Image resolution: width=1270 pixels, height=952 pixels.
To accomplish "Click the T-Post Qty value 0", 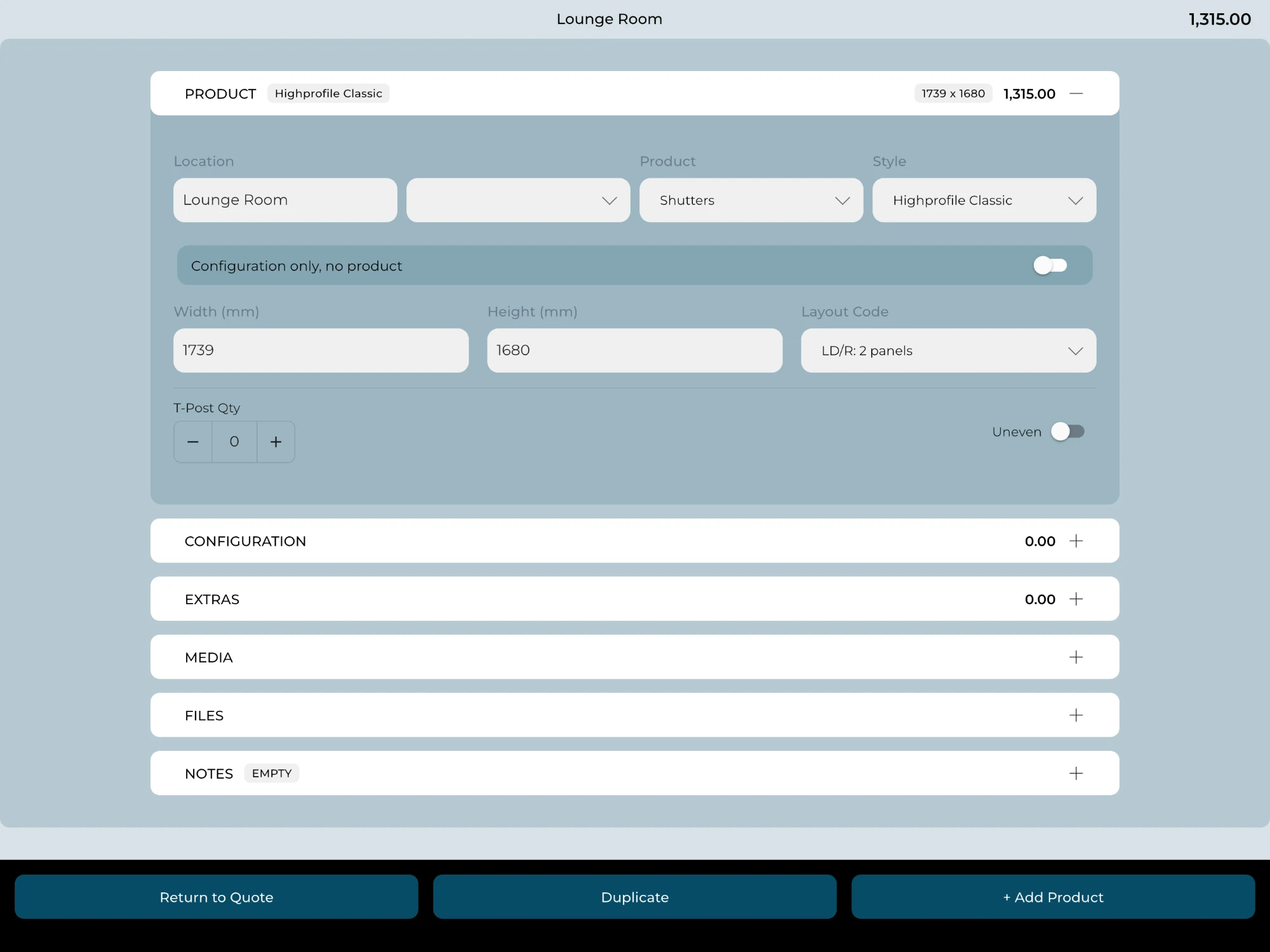I will click(x=234, y=442).
